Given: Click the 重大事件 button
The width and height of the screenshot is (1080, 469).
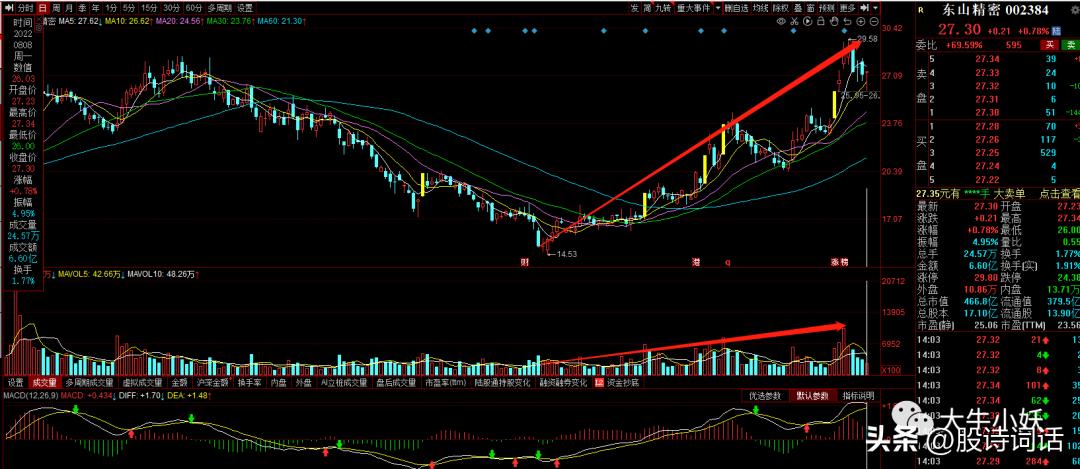Looking at the screenshot, I should [x=694, y=8].
